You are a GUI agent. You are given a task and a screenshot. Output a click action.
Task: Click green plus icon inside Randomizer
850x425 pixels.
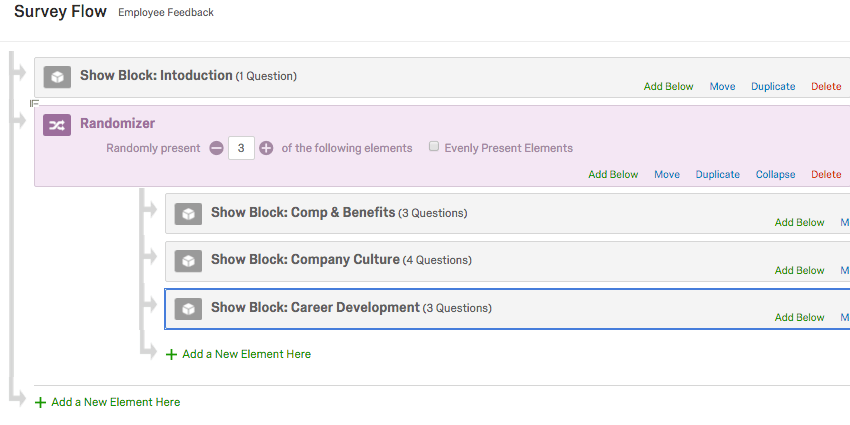coord(171,354)
